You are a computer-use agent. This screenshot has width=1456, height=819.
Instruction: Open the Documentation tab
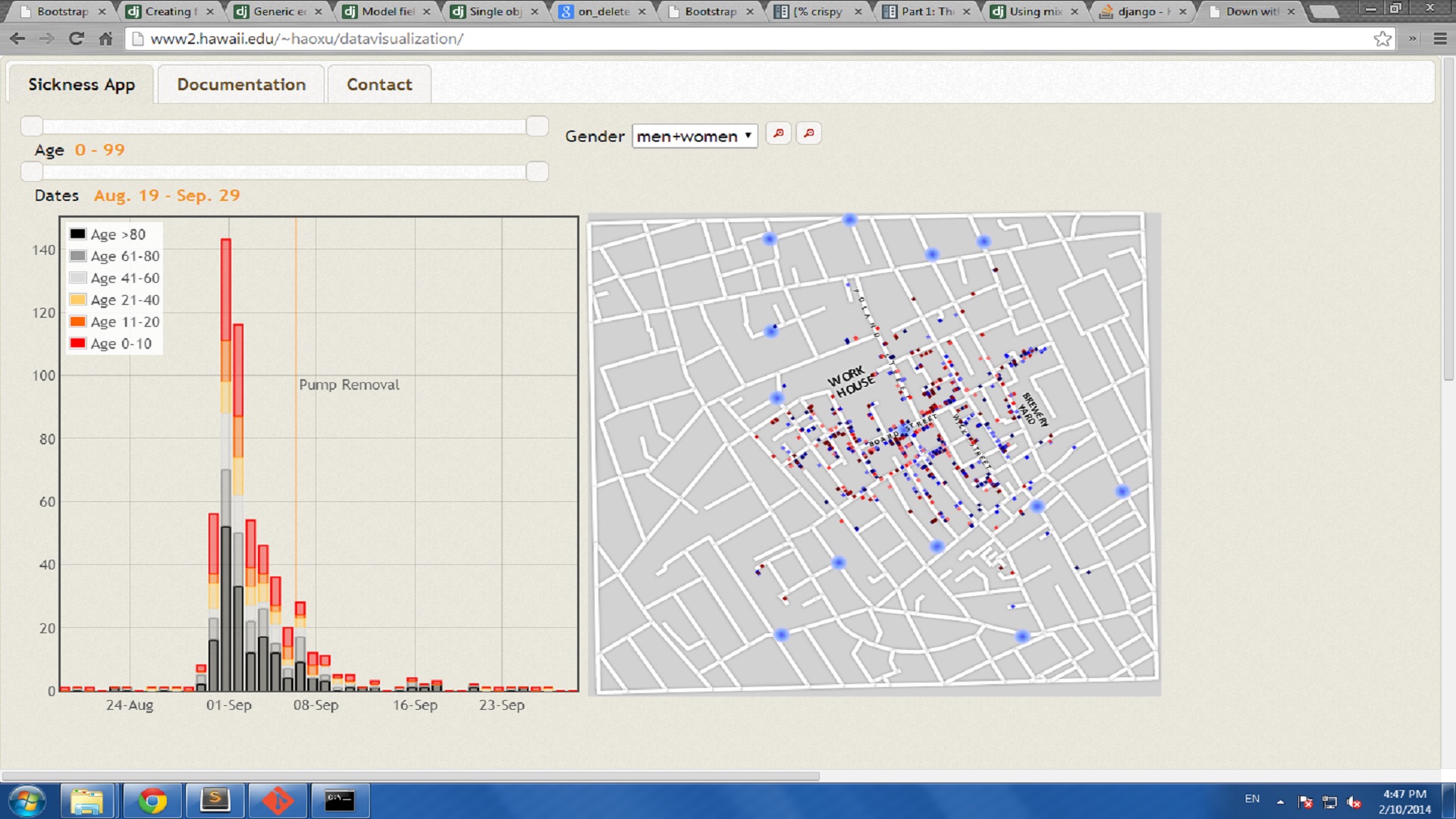(241, 84)
